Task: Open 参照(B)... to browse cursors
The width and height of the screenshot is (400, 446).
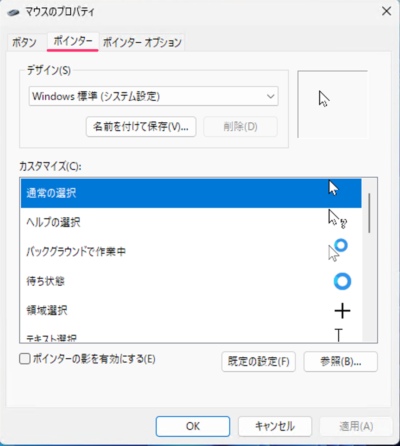Action: [x=340, y=361]
